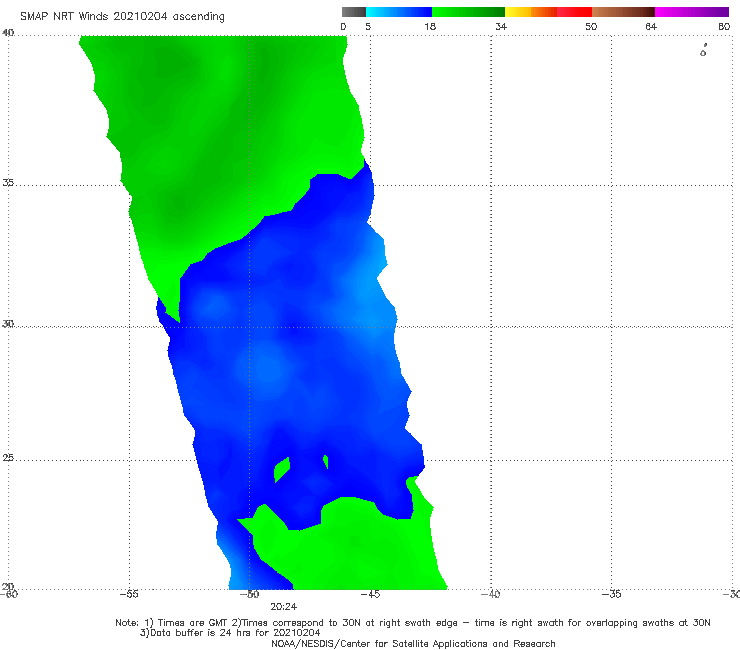This screenshot has width=740, height=650.
Task: Click the cyan-blue segment of the colorbar
Action: coord(399,12)
